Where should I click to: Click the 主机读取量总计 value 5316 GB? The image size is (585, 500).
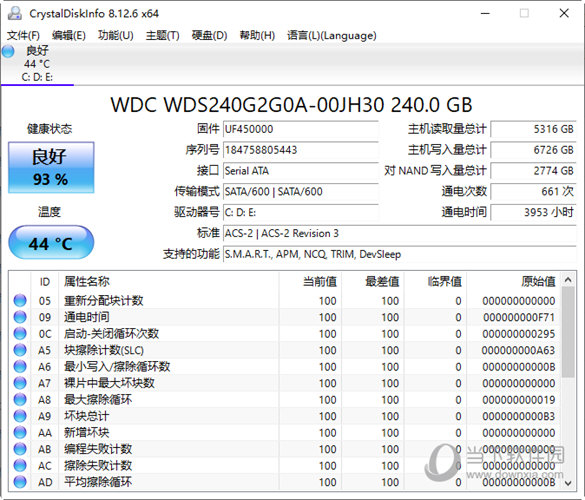[x=534, y=129]
